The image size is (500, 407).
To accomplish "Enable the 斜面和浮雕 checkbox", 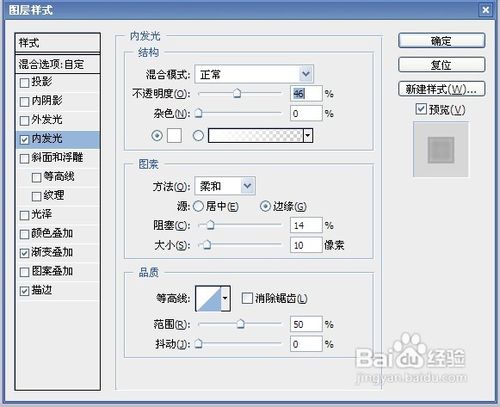I will (x=24, y=158).
